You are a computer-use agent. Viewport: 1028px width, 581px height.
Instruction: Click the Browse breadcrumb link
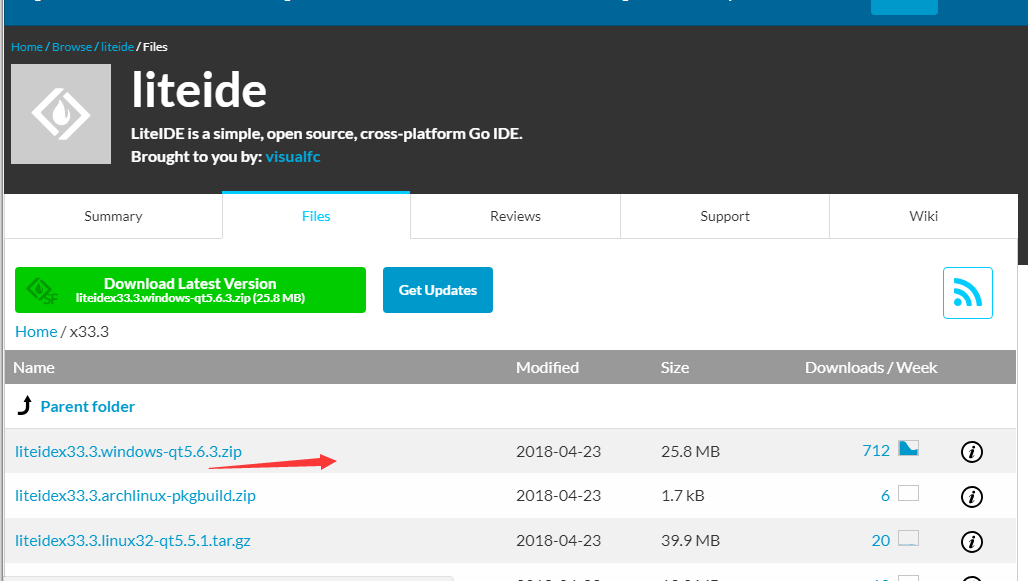[x=71, y=47]
